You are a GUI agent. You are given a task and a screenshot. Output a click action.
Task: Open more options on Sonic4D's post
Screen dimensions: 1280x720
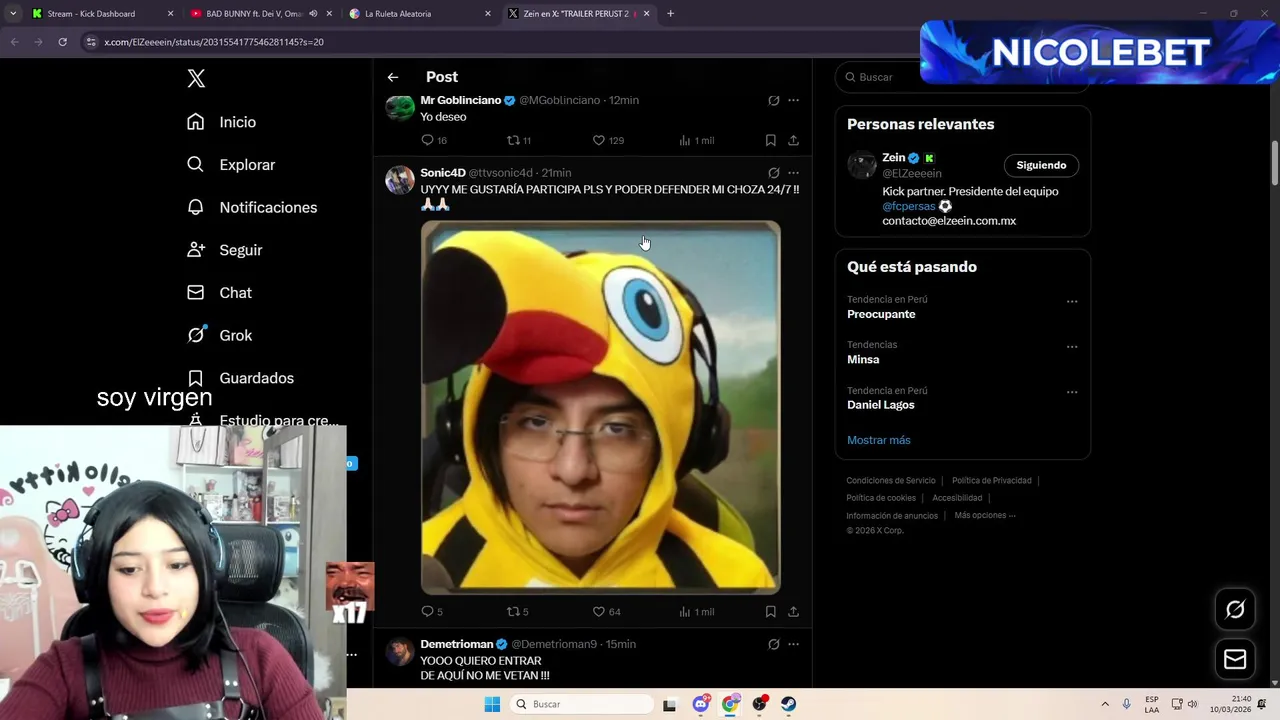[793, 173]
